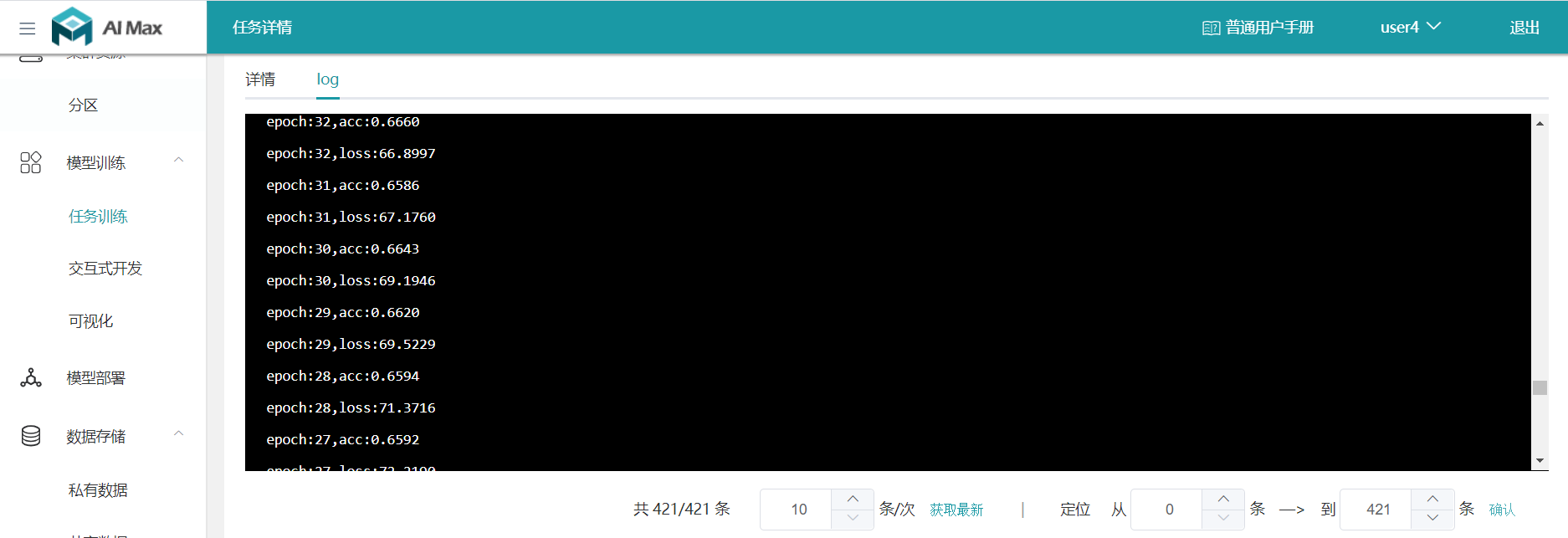This screenshot has height=538, width=1568.
Task: Click log line epoch:30,acc:0.6643
Action: coord(343,249)
